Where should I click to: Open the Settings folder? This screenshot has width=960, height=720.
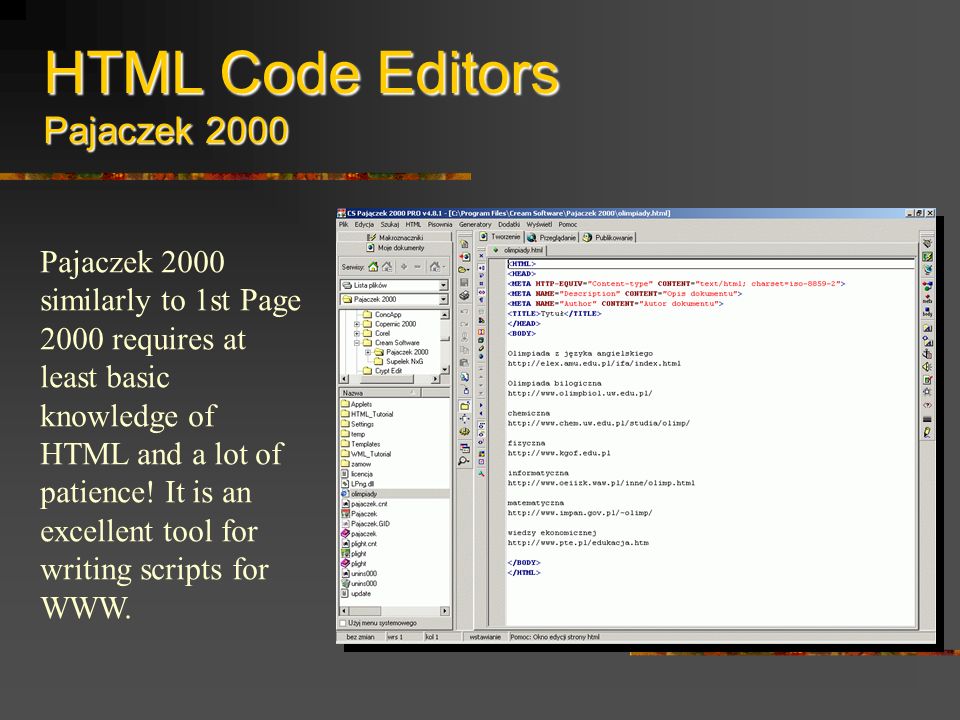tap(358, 424)
